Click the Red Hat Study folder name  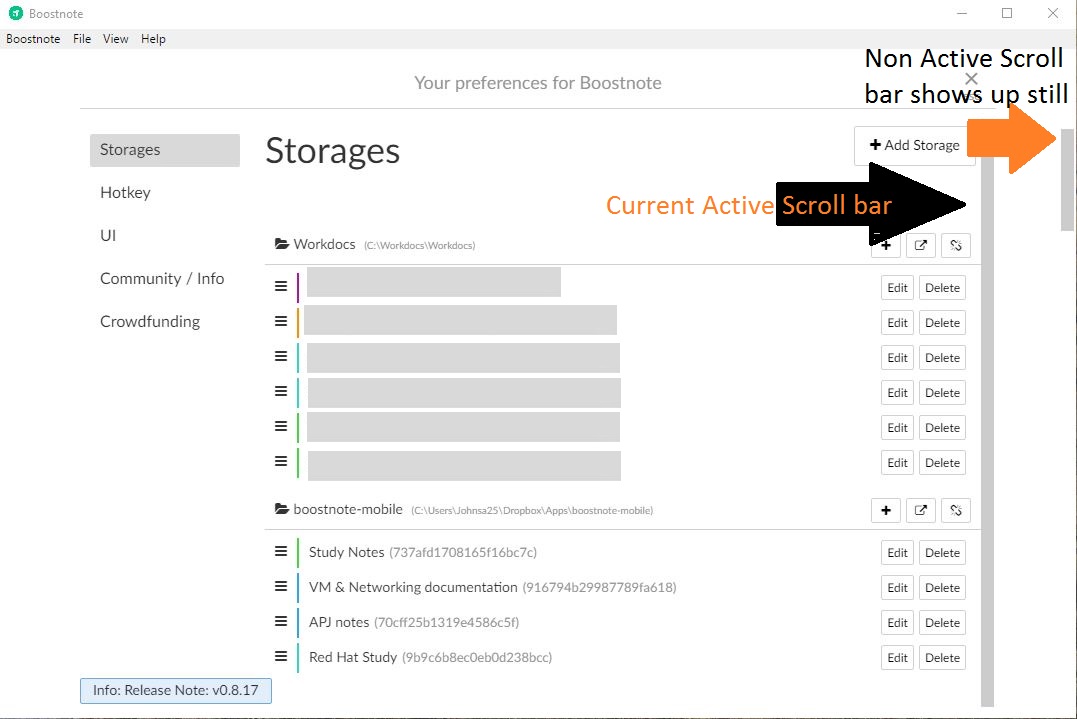[353, 658]
